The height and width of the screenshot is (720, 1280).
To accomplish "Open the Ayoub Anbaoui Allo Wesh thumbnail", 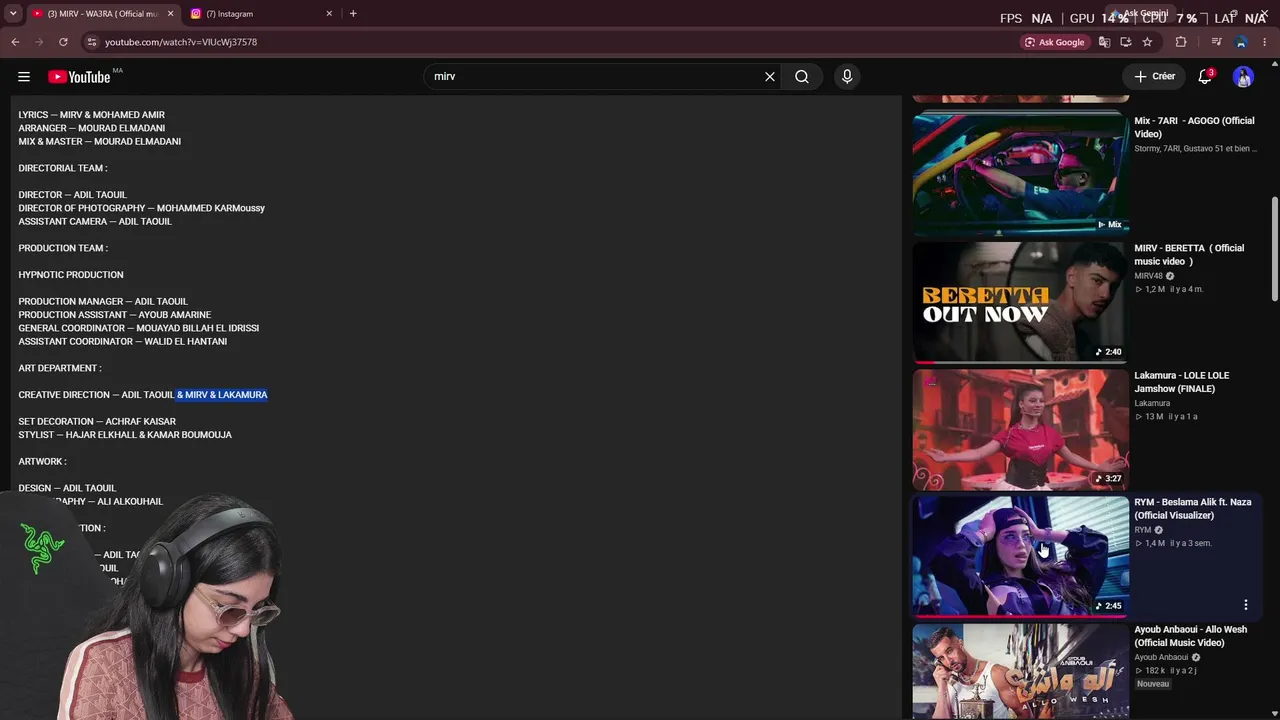I will pyautogui.click(x=1021, y=671).
